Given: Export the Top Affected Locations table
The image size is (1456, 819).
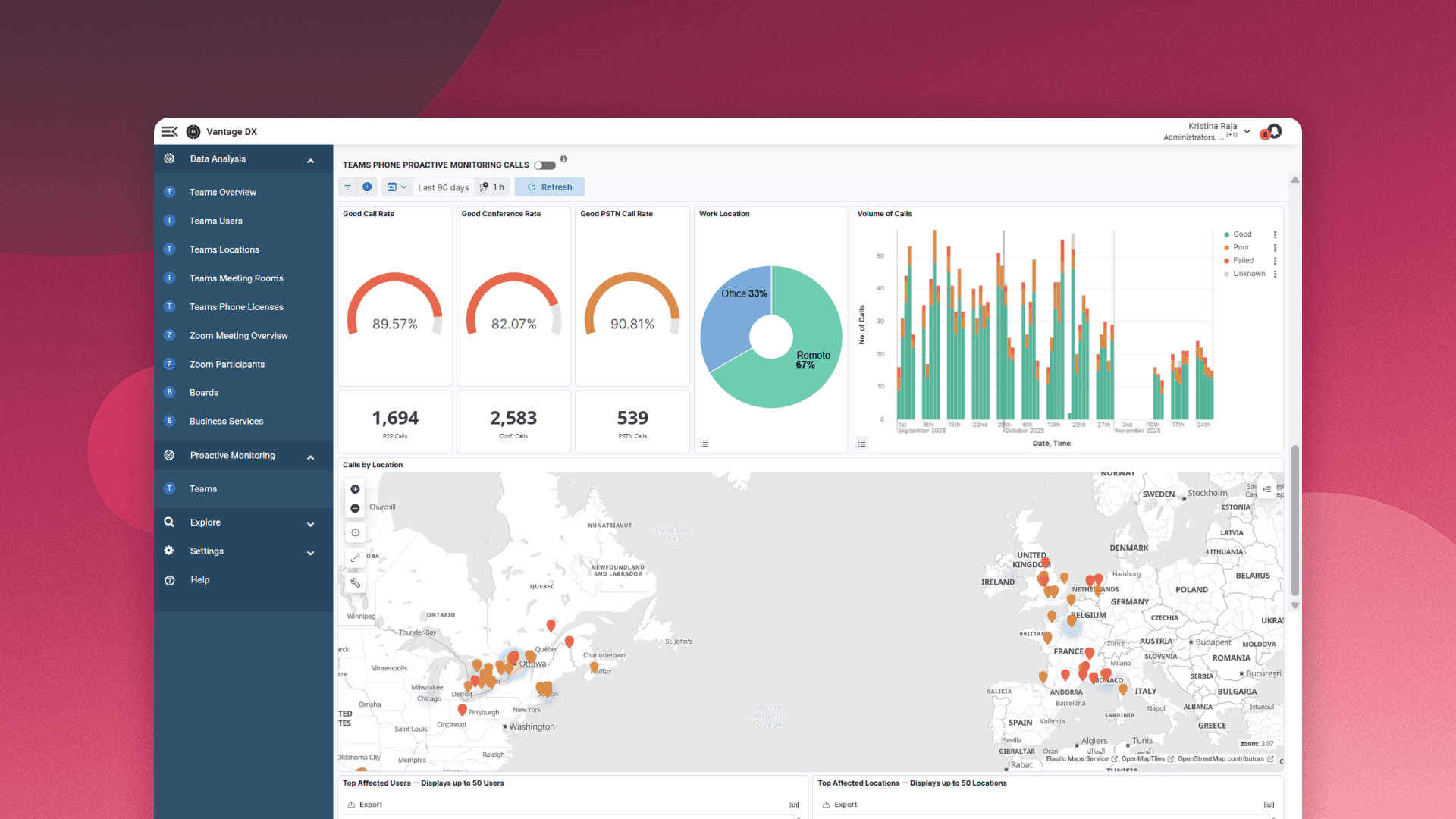Looking at the screenshot, I should [x=840, y=805].
